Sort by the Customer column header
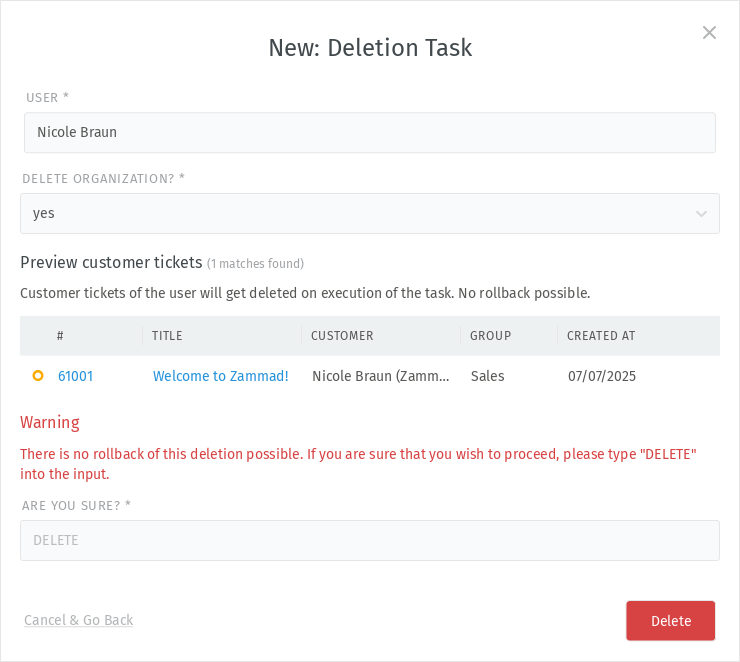Screen dimensions: 740x662 (x=342, y=335)
